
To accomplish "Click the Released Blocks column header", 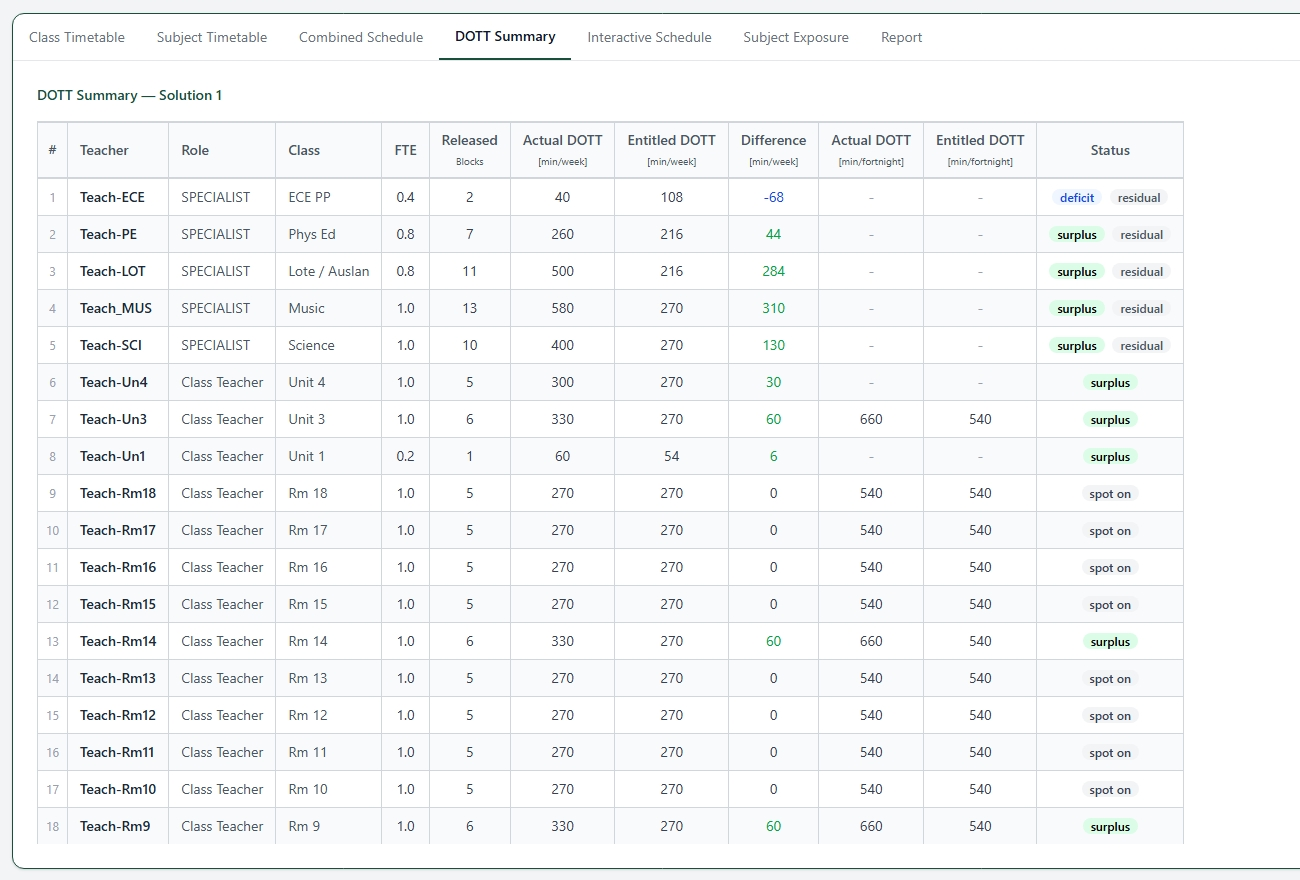I will pyautogui.click(x=470, y=150).
